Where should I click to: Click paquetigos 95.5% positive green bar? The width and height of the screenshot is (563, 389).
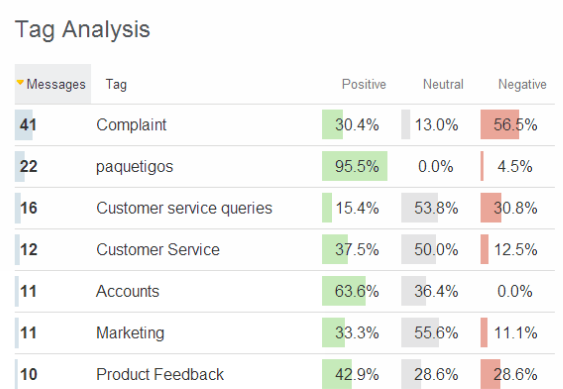(x=355, y=166)
